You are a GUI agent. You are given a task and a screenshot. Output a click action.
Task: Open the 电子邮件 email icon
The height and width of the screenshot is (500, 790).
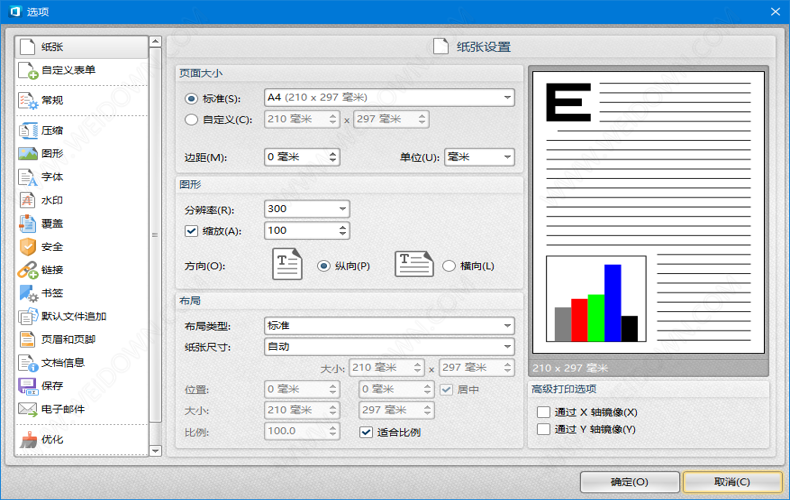pyautogui.click(x=28, y=409)
